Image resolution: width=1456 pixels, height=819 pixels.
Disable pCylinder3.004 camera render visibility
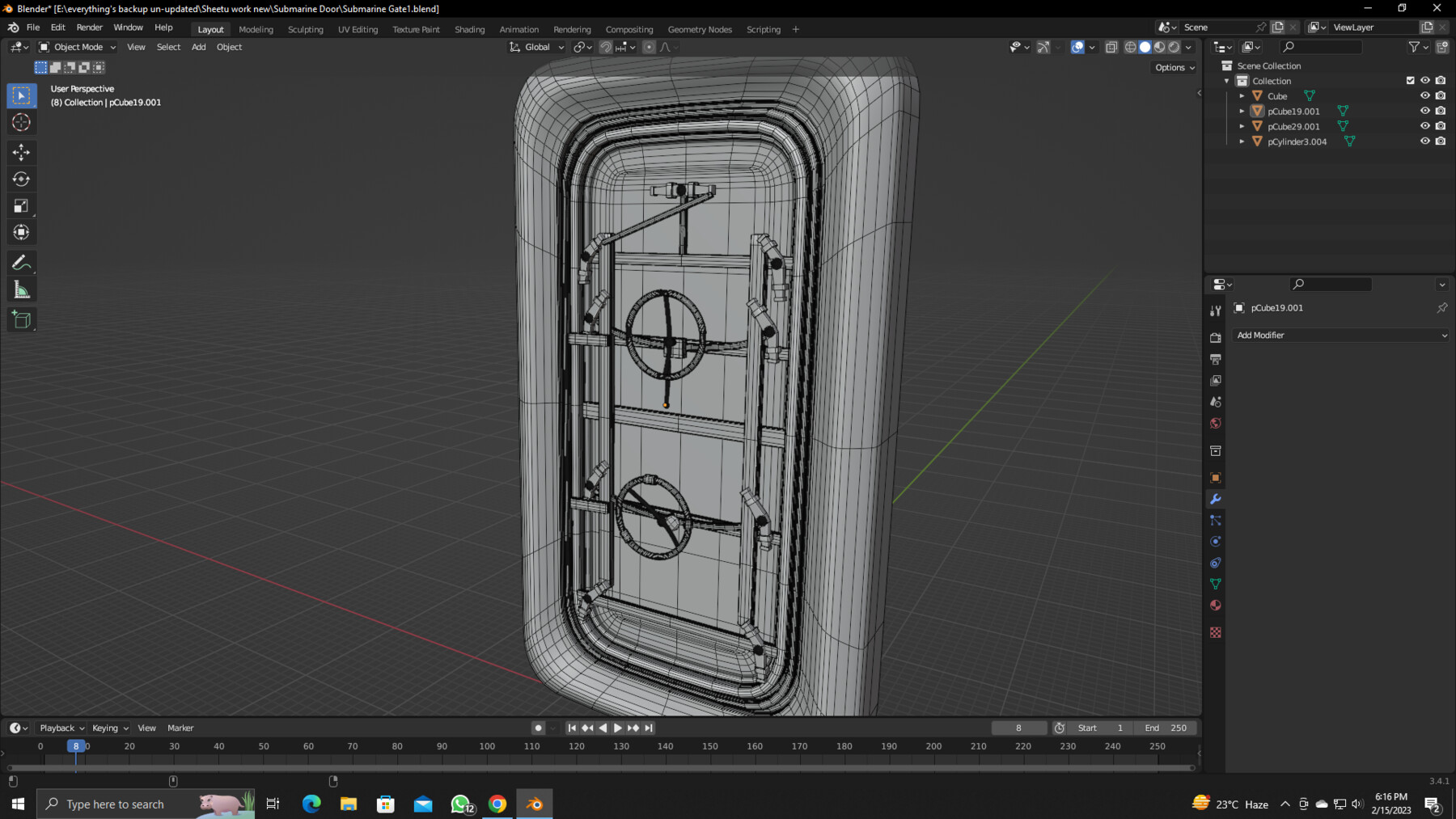[x=1441, y=141]
